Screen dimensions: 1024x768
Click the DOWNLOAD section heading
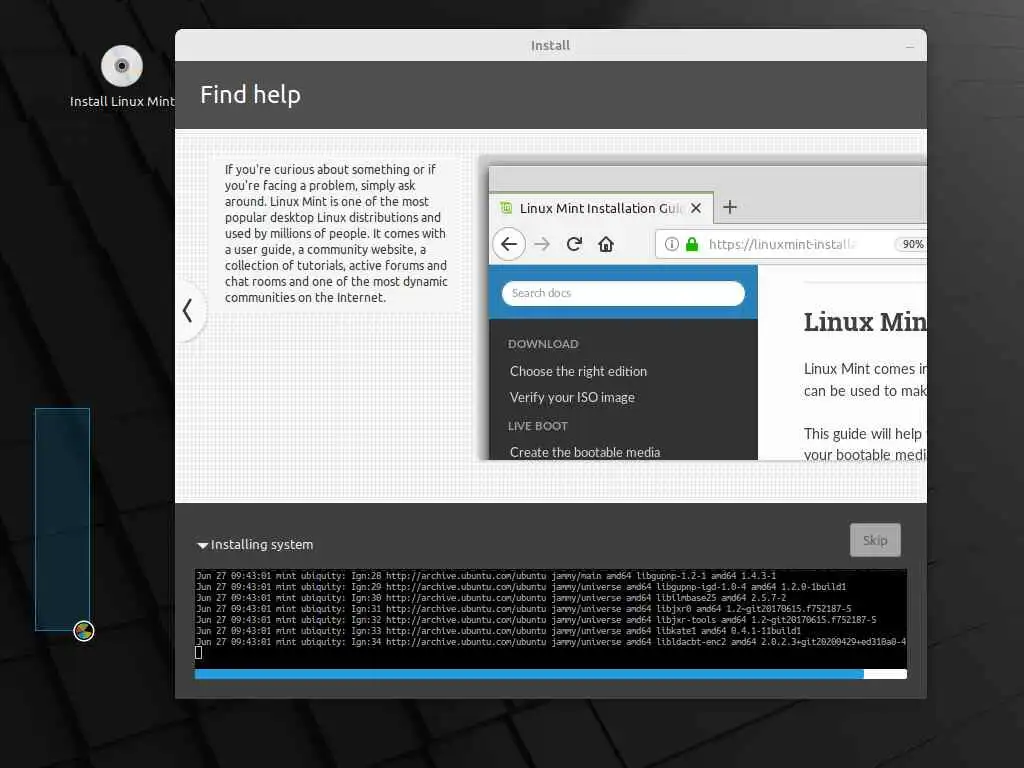coord(543,344)
